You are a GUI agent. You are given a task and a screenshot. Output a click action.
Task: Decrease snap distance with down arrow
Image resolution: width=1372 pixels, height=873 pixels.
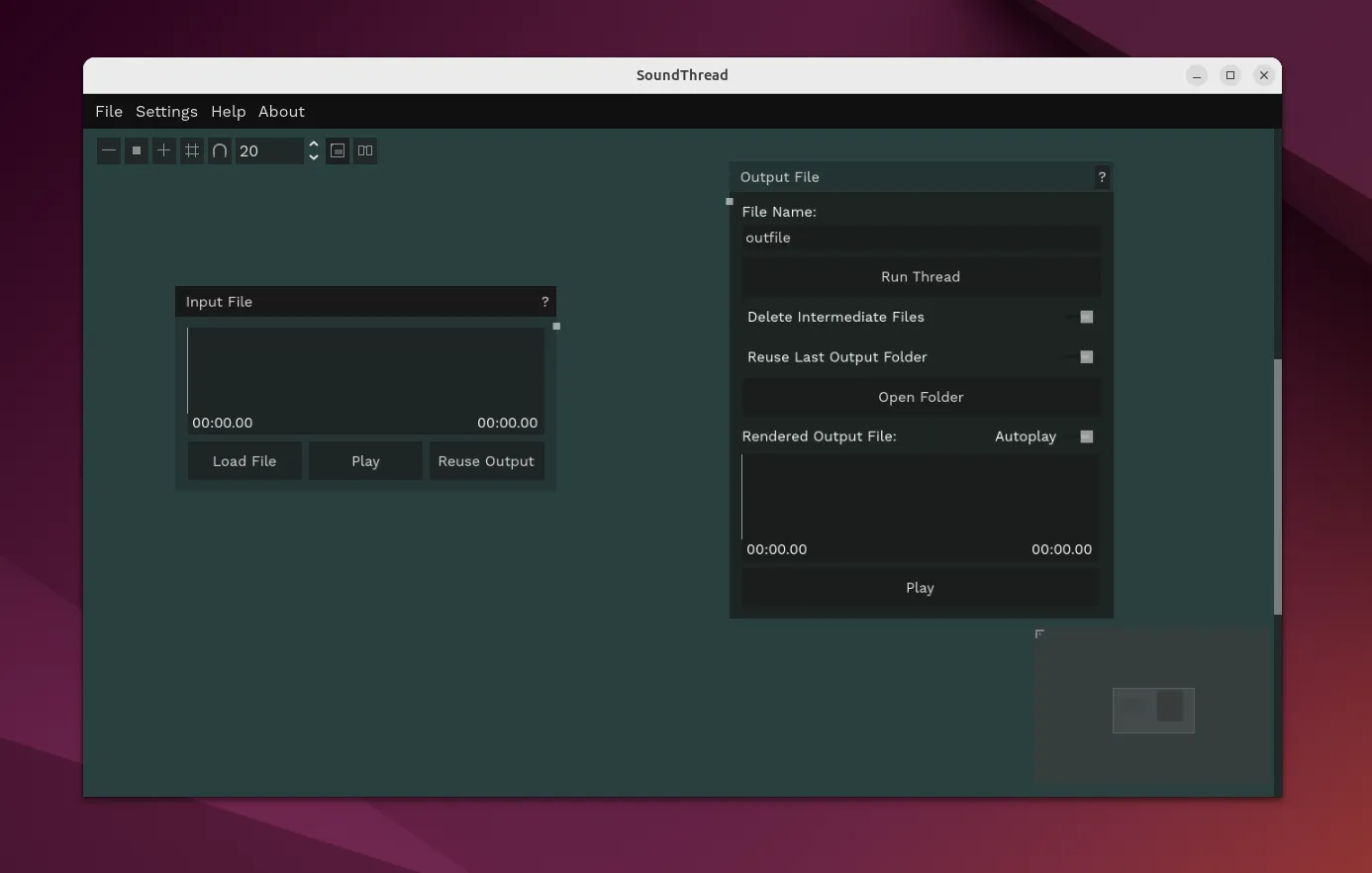tap(314, 157)
